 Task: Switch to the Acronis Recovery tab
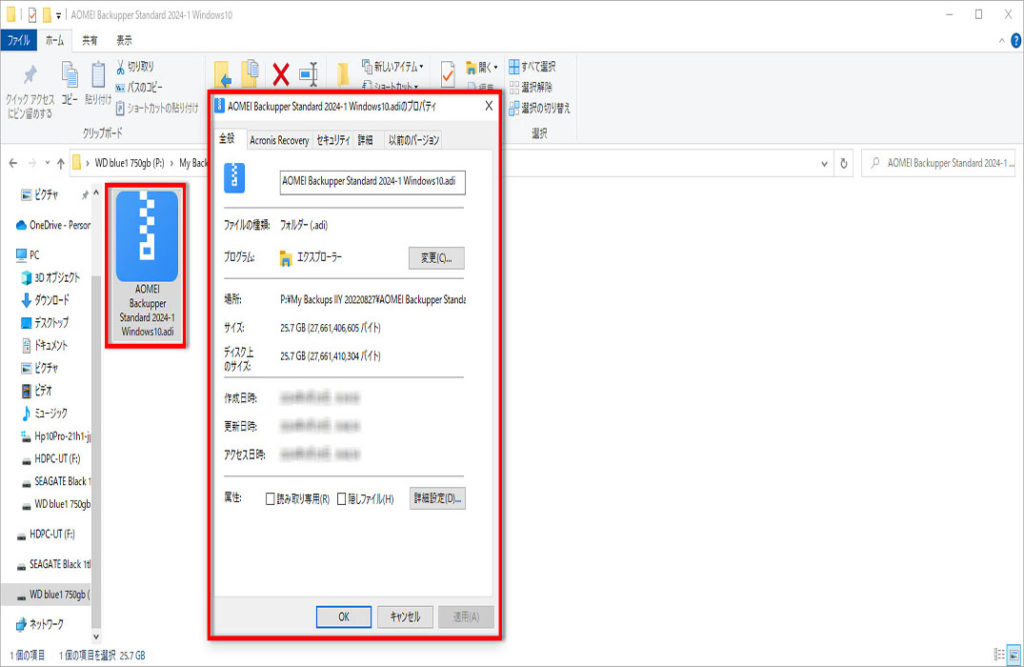tap(278, 141)
